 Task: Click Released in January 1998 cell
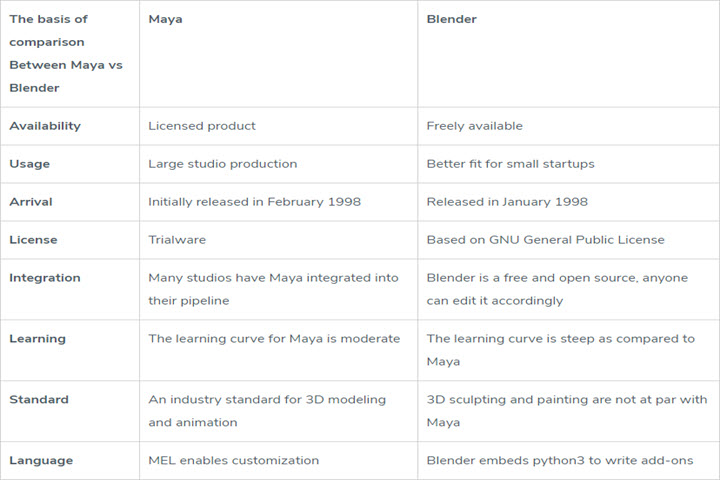pyautogui.click(x=507, y=202)
